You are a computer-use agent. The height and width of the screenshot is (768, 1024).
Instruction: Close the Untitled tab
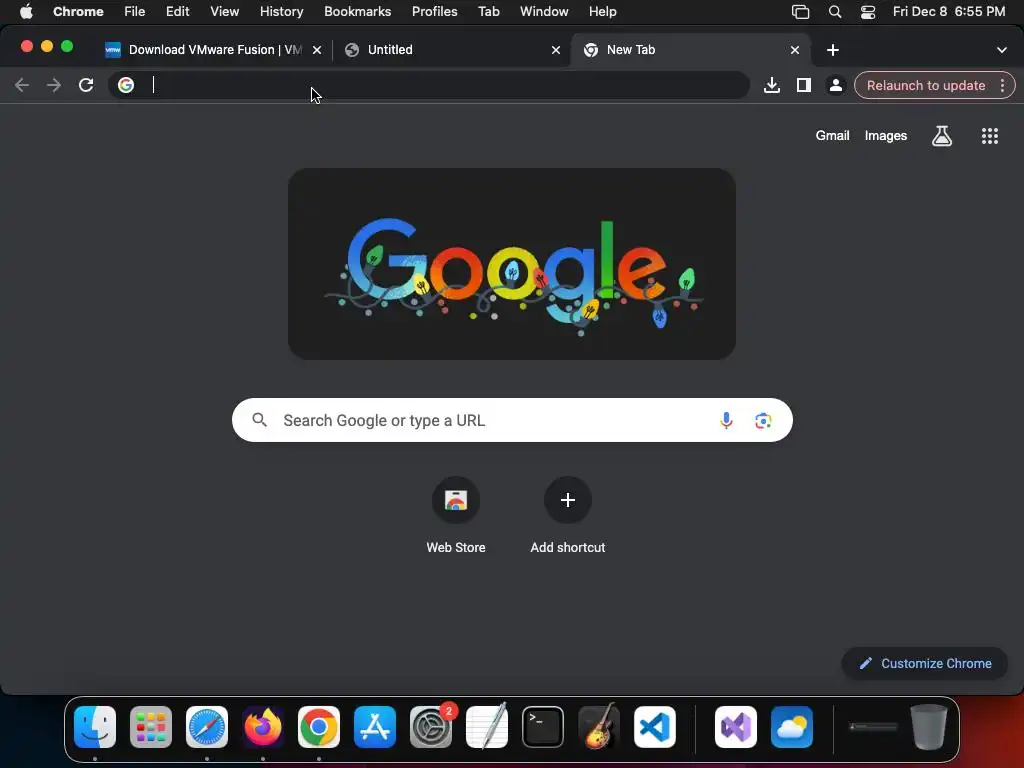click(x=556, y=50)
